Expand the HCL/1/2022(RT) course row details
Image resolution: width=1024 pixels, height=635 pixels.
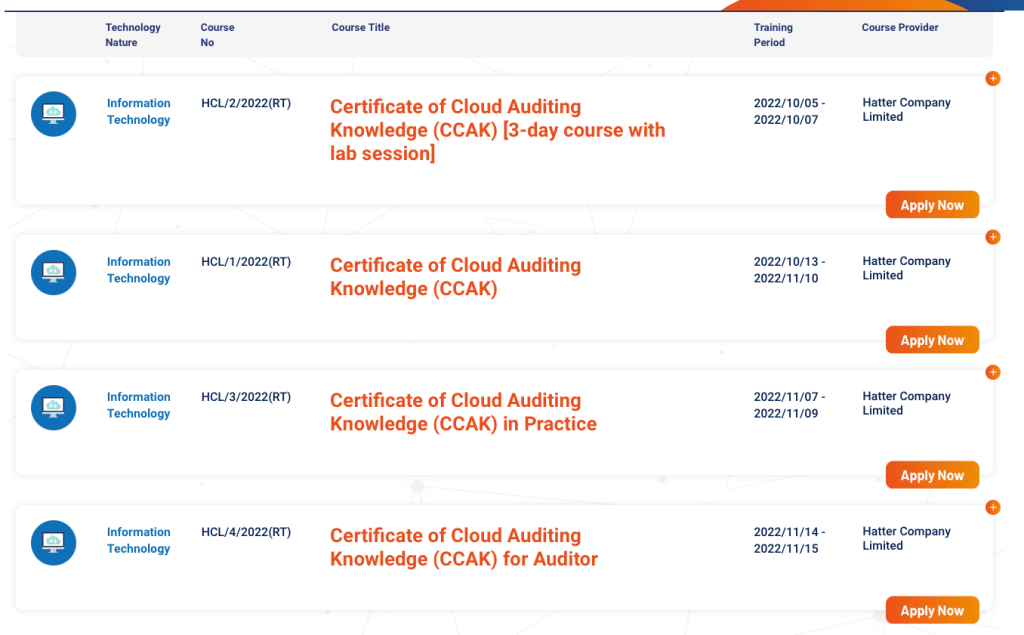pyautogui.click(x=992, y=237)
